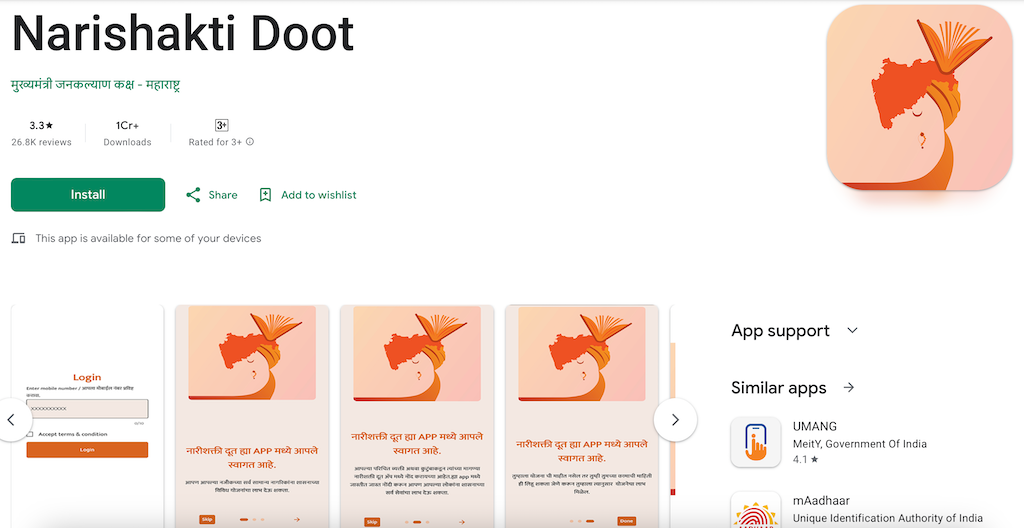
Task: Open the developer link under Narishakti Doot
Action: point(95,85)
